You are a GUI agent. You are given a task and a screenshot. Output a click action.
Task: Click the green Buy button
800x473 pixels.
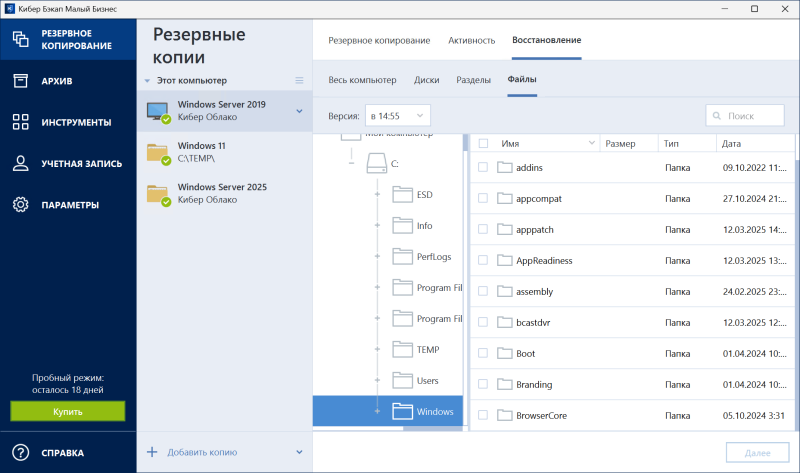point(68,411)
